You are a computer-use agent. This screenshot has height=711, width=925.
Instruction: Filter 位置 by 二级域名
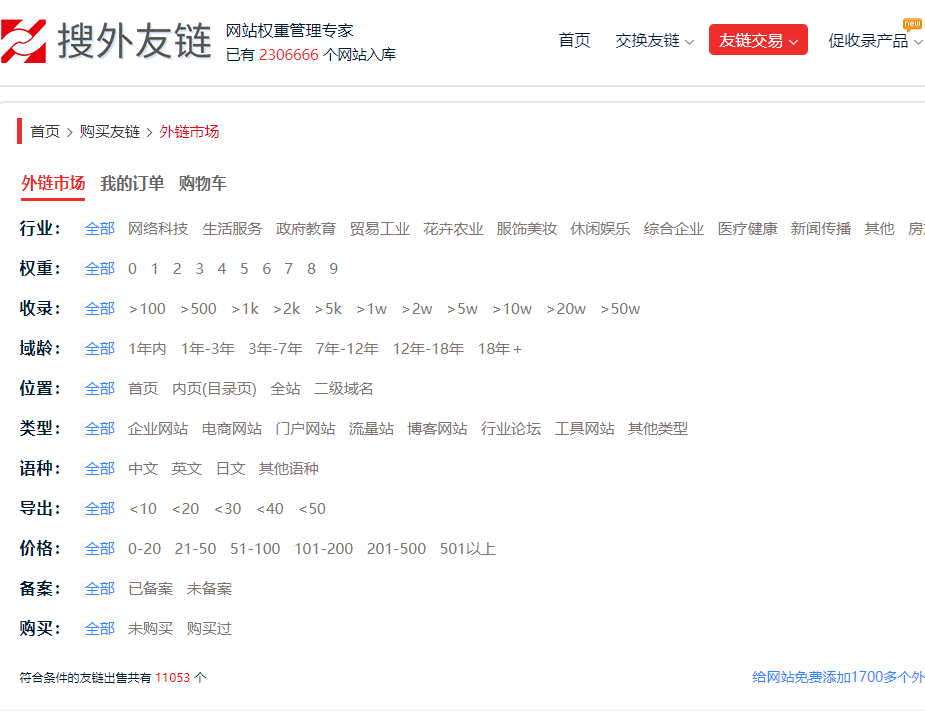tap(344, 389)
